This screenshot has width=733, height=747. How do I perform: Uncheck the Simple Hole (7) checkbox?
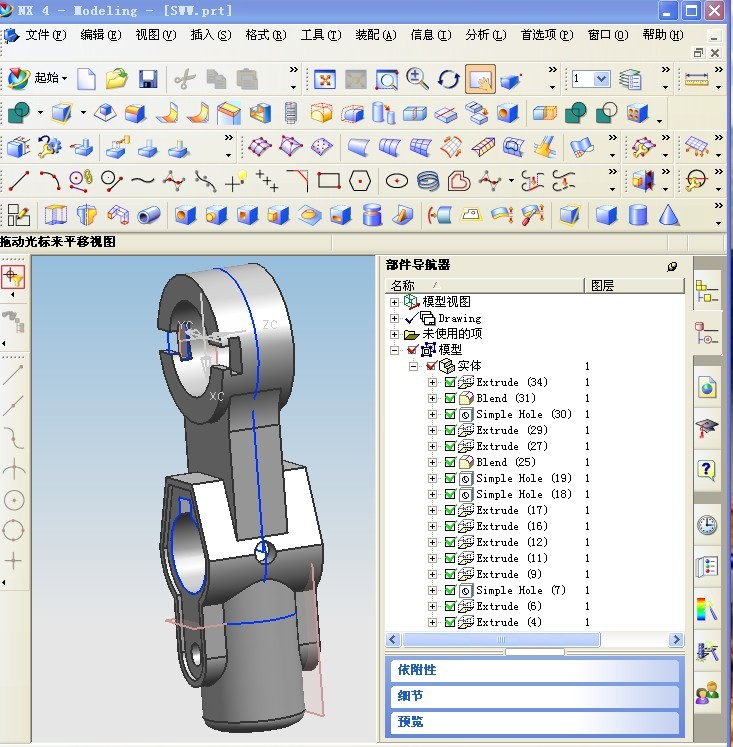click(x=450, y=590)
